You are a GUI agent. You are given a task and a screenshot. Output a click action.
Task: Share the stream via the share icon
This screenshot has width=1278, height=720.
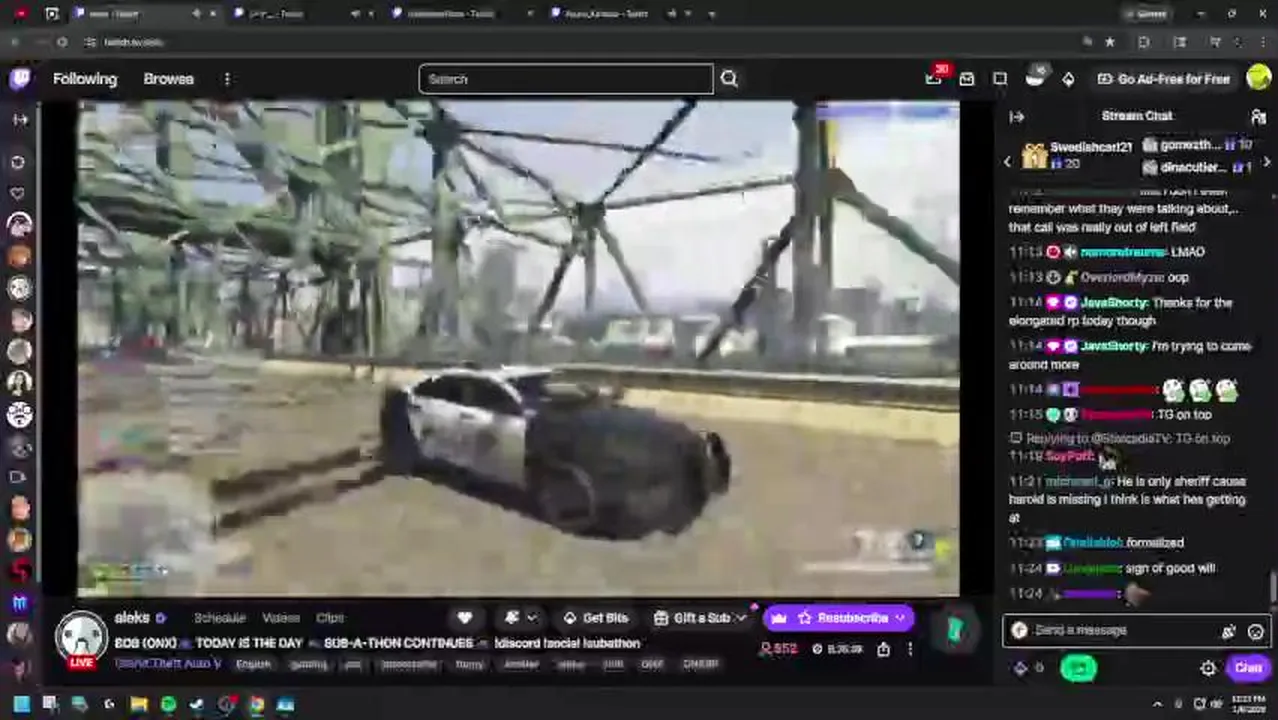tap(883, 649)
